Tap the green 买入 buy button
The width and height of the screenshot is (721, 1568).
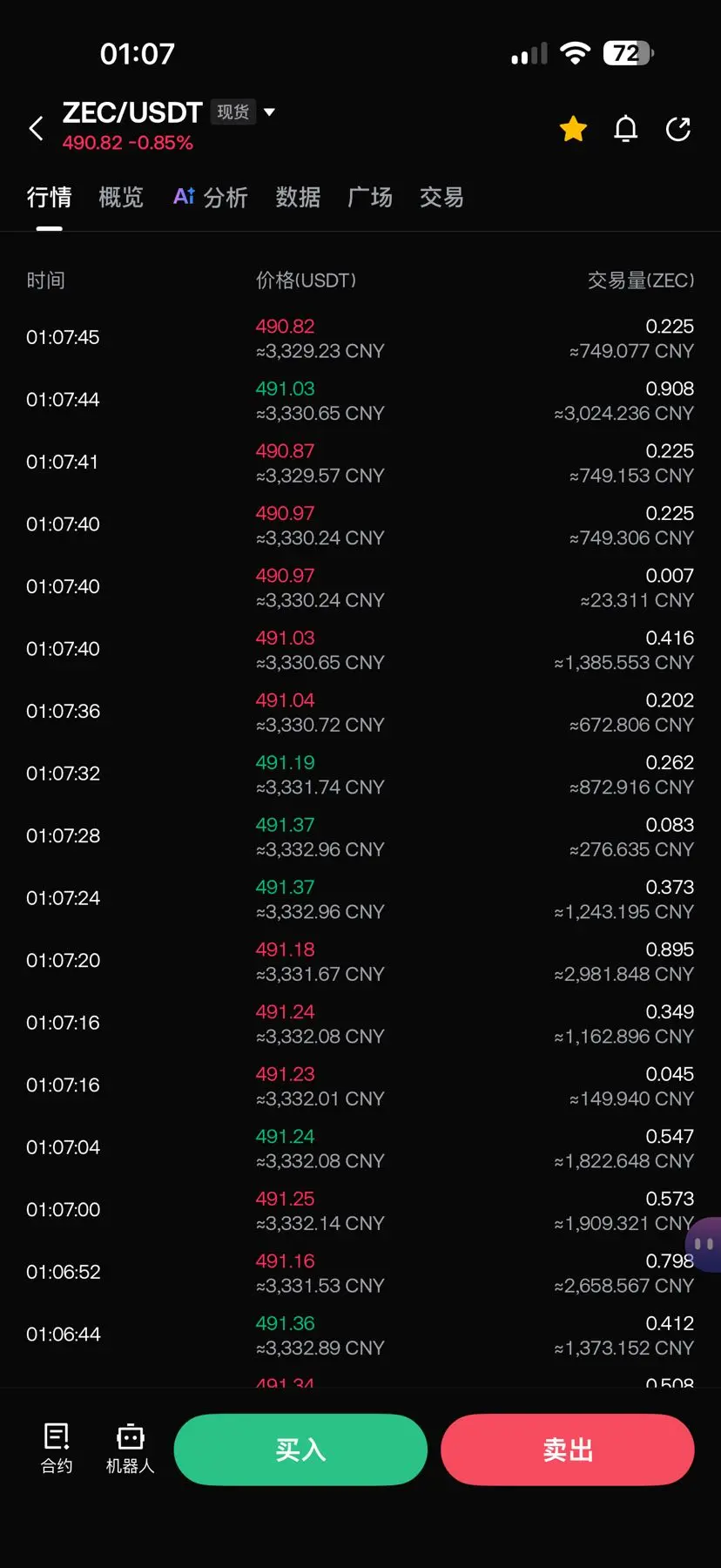(300, 1450)
